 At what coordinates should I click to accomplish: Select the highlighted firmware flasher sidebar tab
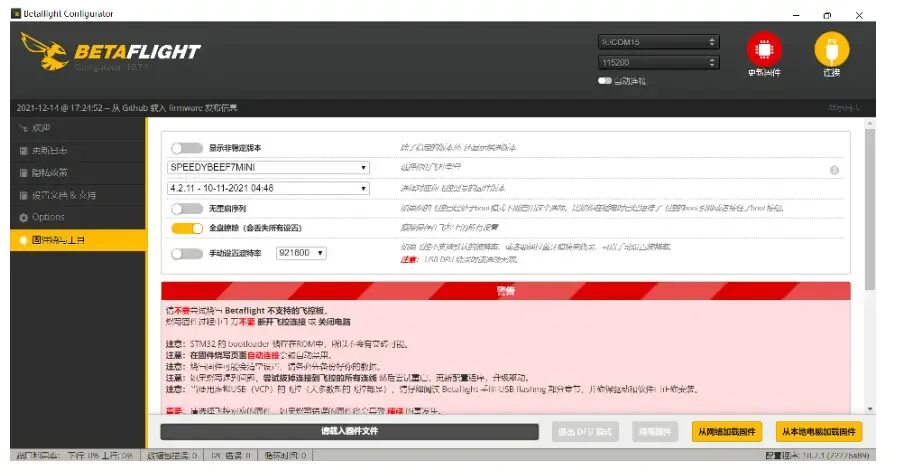tap(78, 240)
